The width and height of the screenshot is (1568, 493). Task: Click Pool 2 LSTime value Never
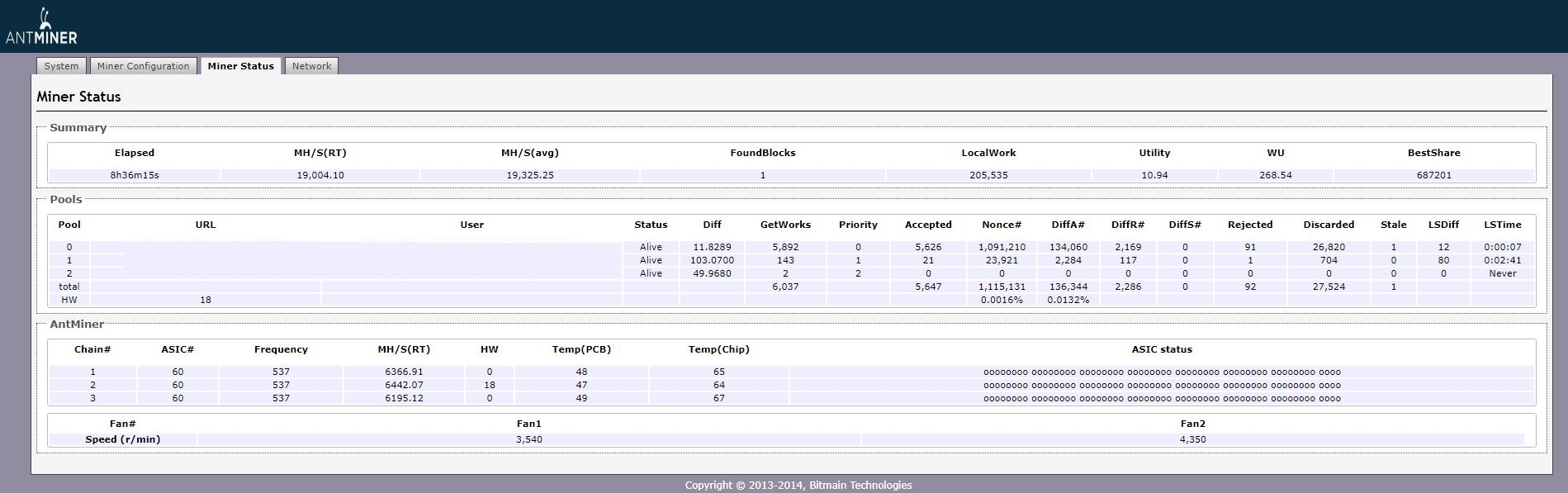[1502, 273]
